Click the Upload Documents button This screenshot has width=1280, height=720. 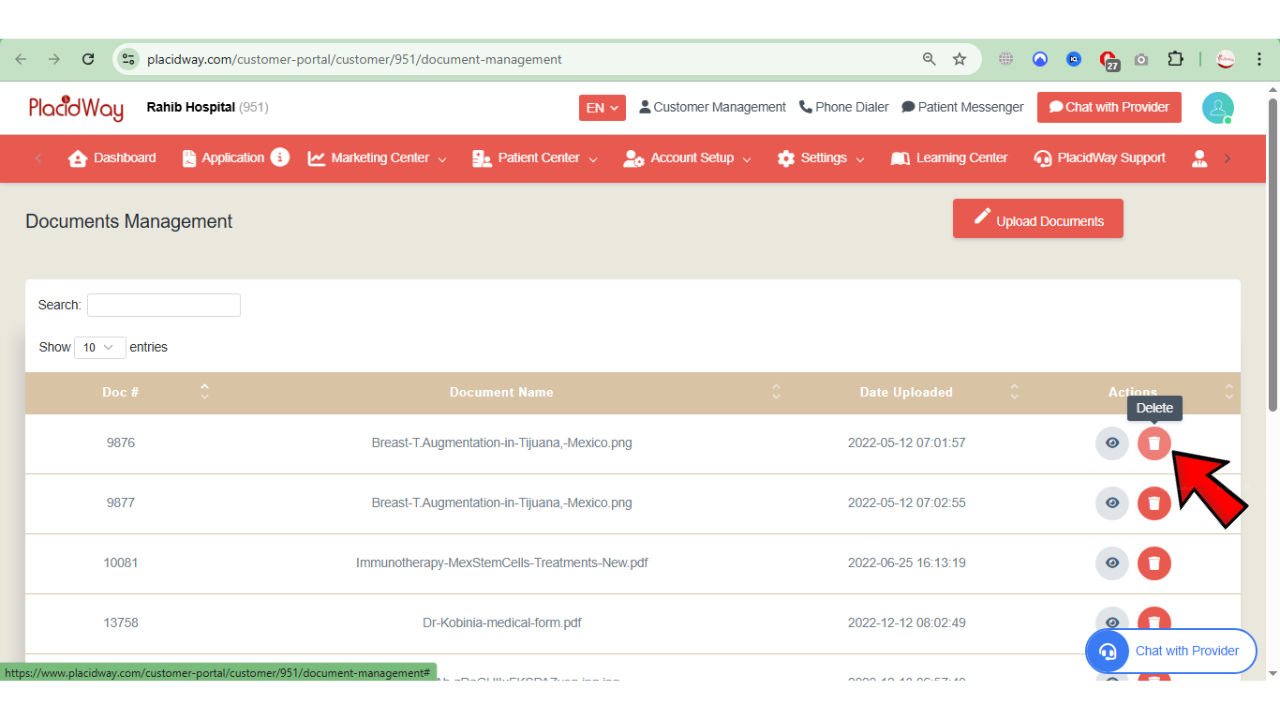pyautogui.click(x=1037, y=220)
